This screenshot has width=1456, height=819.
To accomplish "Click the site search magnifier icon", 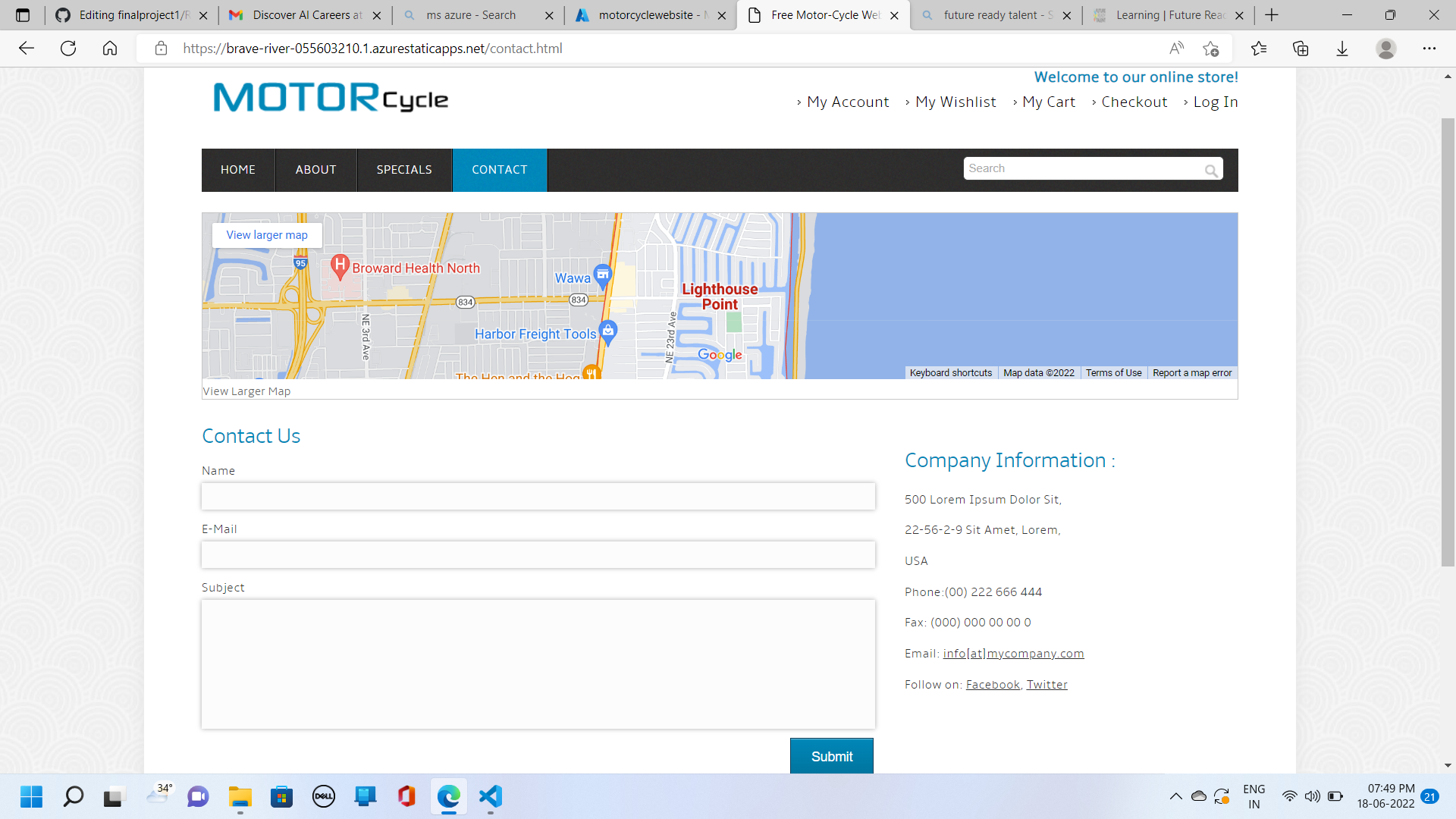I will tap(1210, 170).
